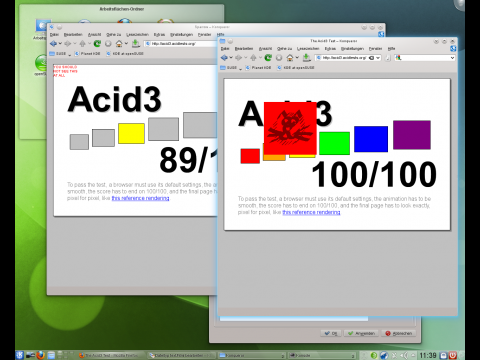The image size is (480, 360).
Task: Click the yellow square on the 89-score page
Action: (131, 133)
